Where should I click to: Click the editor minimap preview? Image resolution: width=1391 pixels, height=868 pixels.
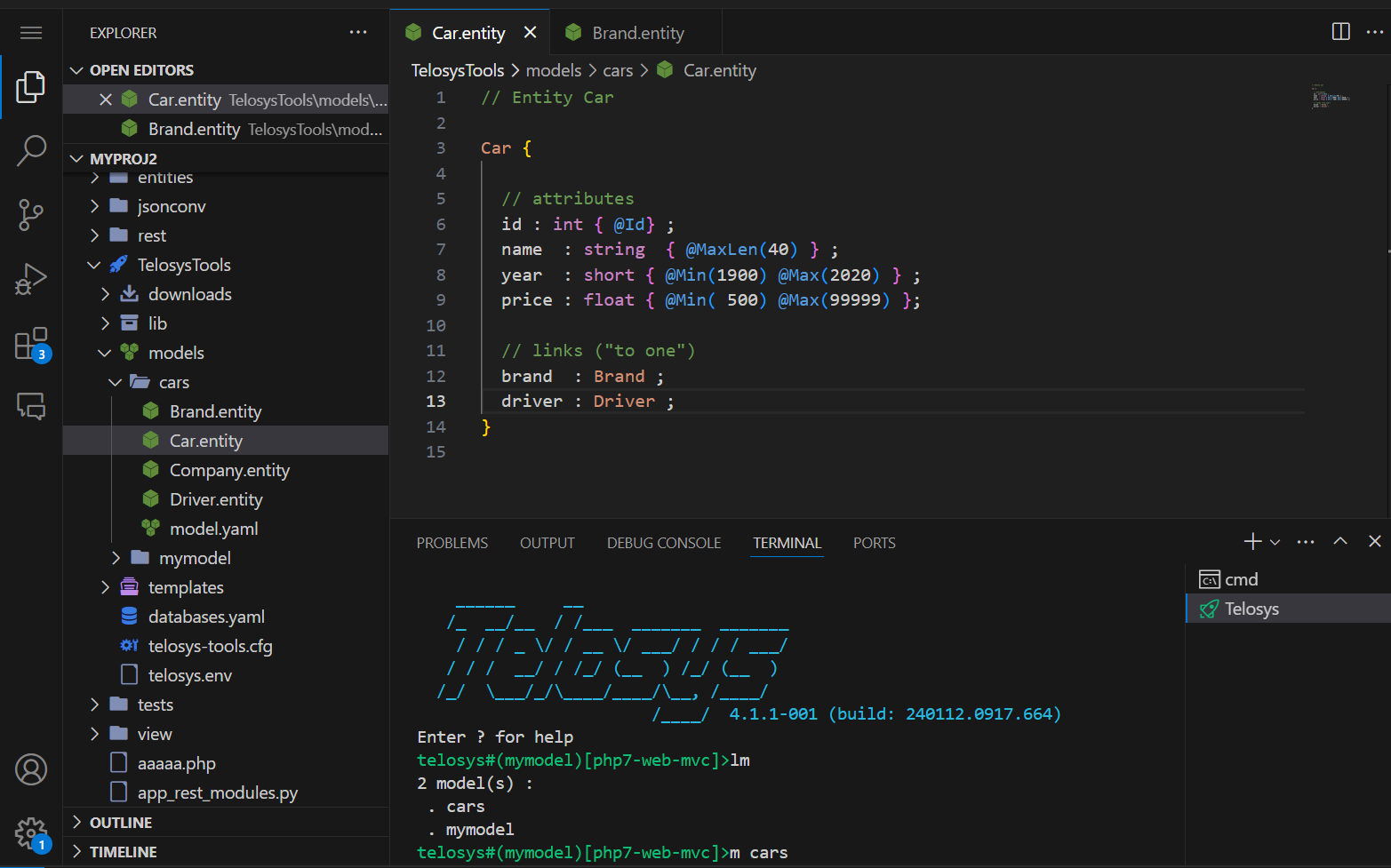coord(1330,96)
